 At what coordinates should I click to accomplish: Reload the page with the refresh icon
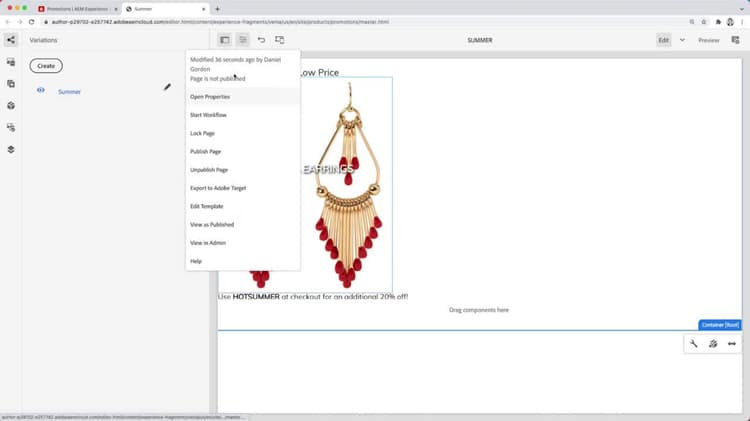tap(32, 22)
